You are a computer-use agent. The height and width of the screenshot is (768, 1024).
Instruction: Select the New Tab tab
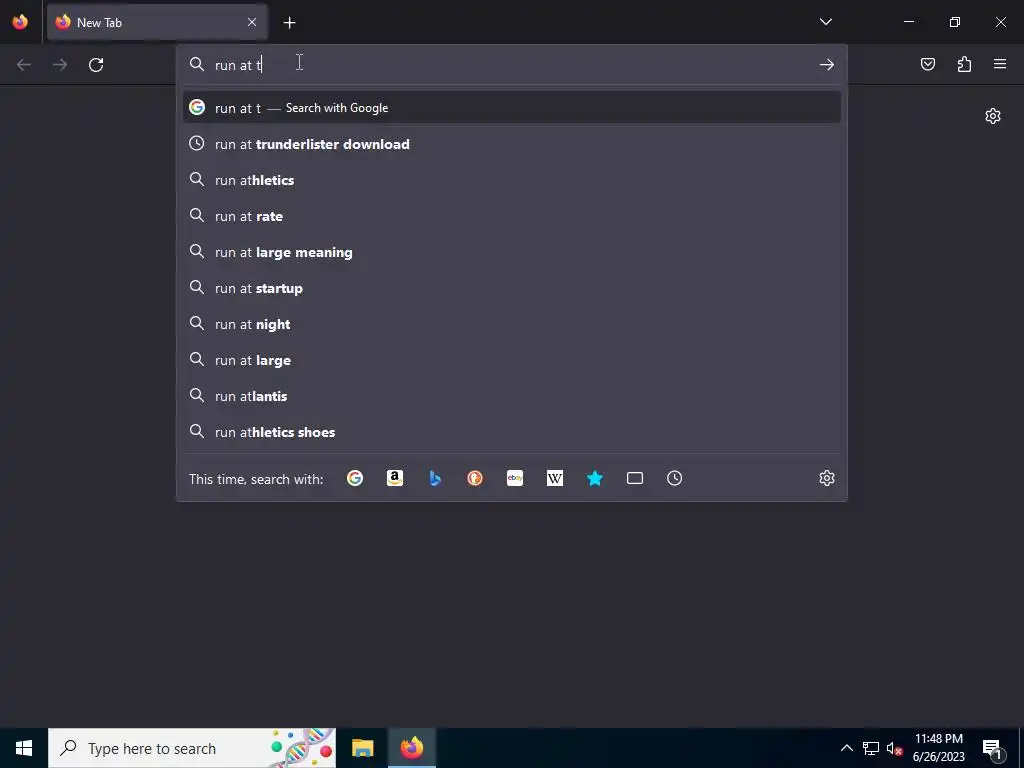point(157,22)
